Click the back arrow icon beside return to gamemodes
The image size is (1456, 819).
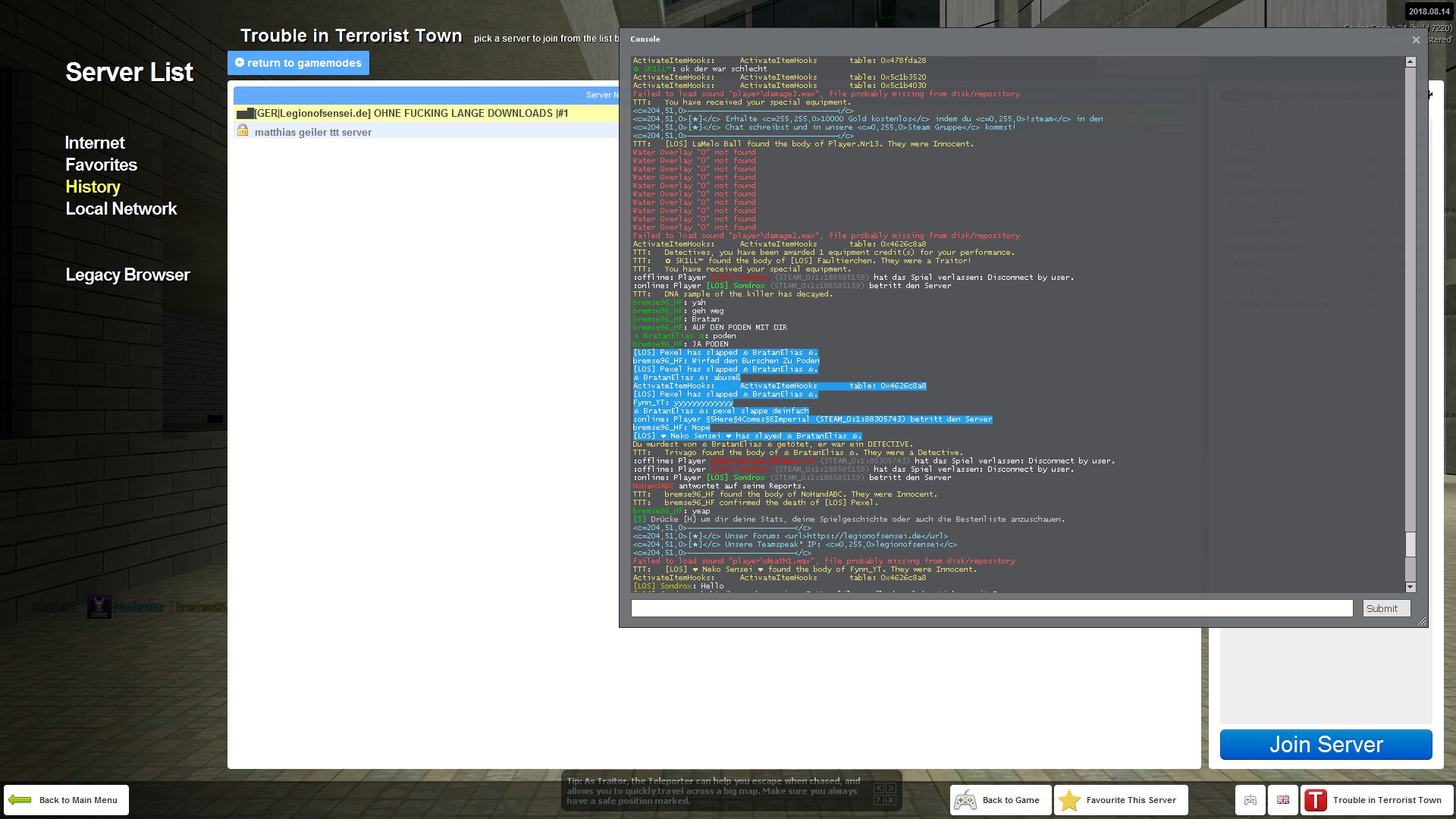240,63
